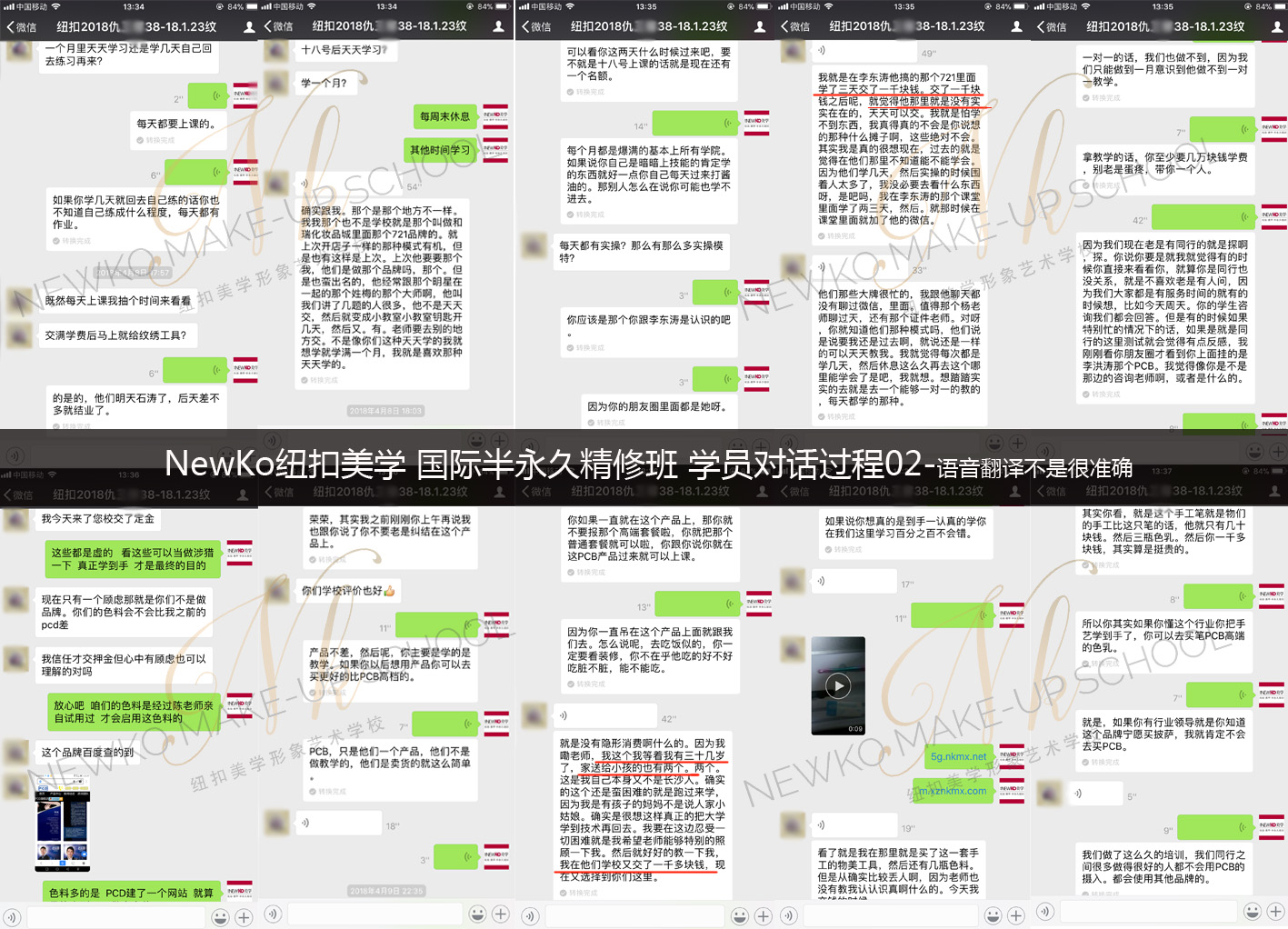This screenshot has width=1288, height=929.
Task: Open profile icon in chat showing '每天都要上课的'
Action: pos(249,27)
